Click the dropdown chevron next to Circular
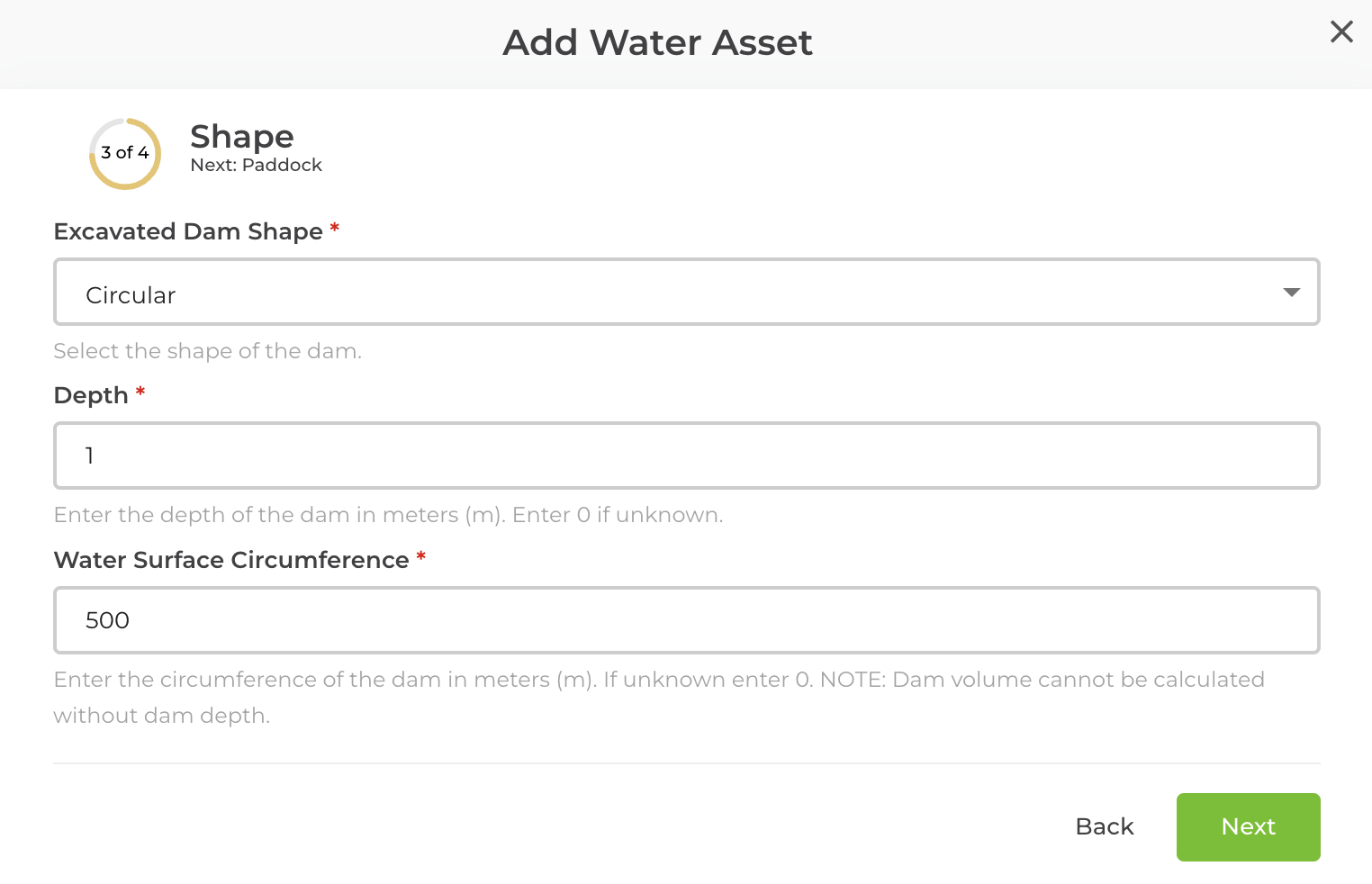 tap(1292, 292)
